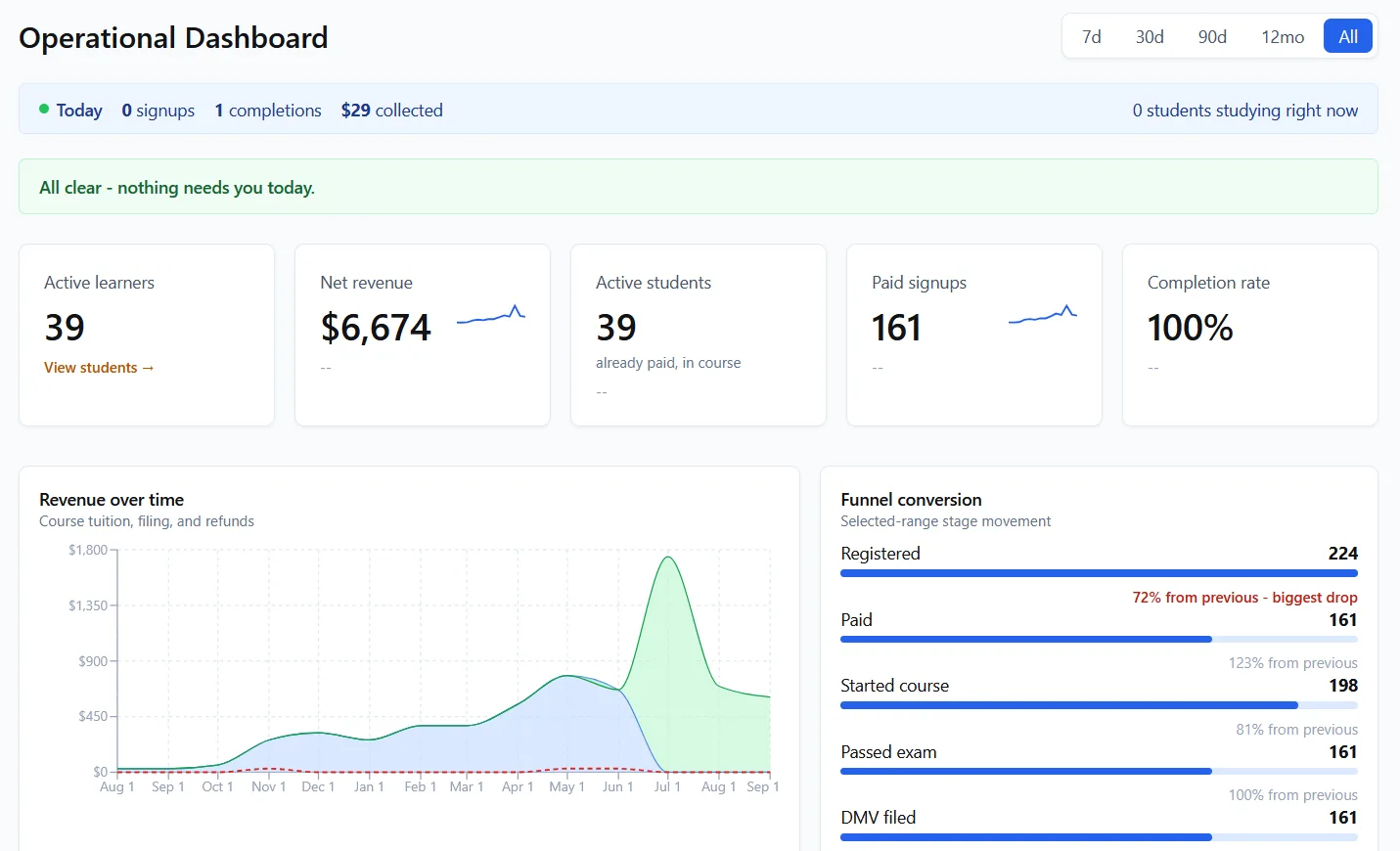Click the 'Feb 1' axis label
The width and height of the screenshot is (1400, 851).
click(x=420, y=786)
